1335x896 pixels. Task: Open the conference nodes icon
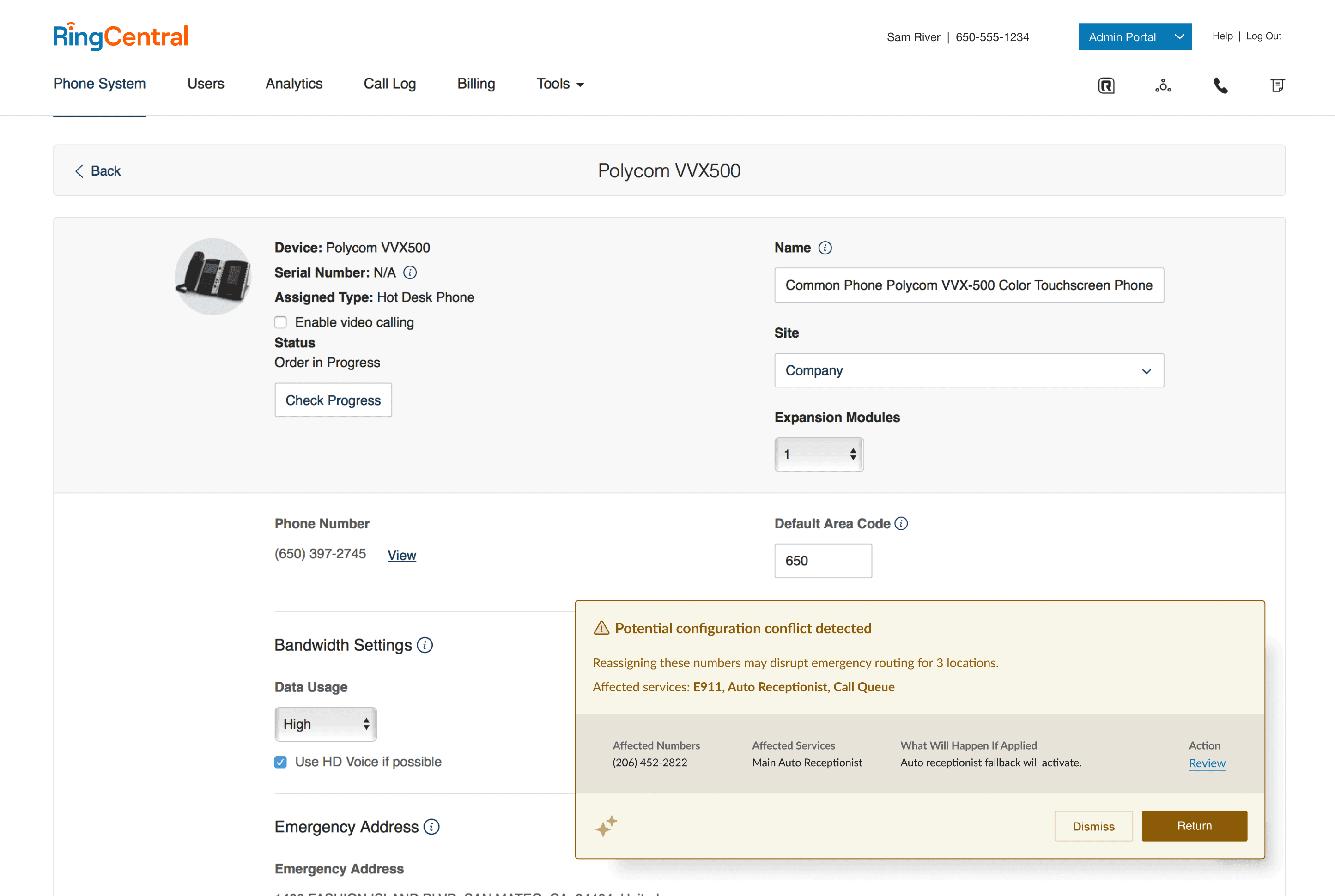tap(1163, 86)
